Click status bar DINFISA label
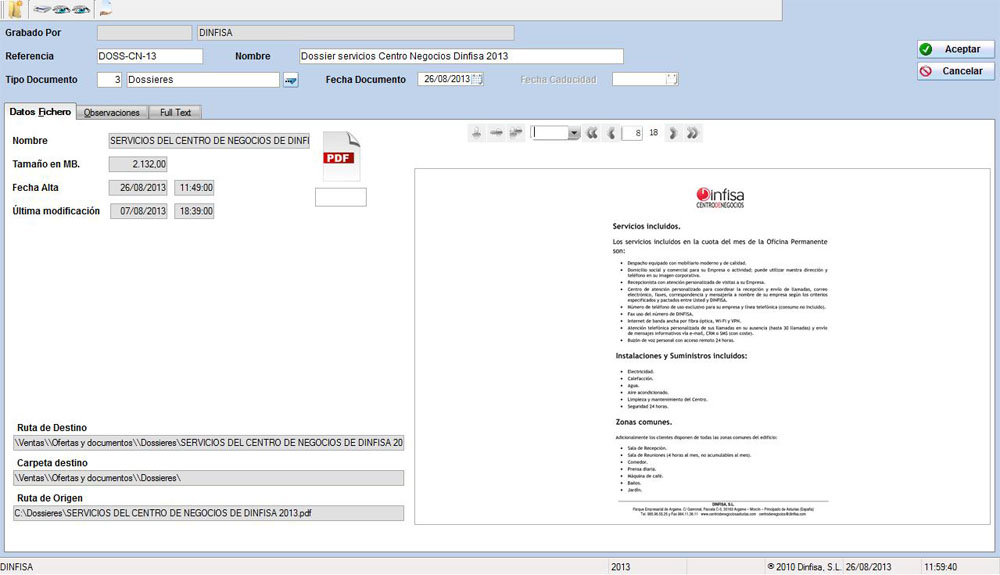This screenshot has width=1000, height=575. (17, 567)
